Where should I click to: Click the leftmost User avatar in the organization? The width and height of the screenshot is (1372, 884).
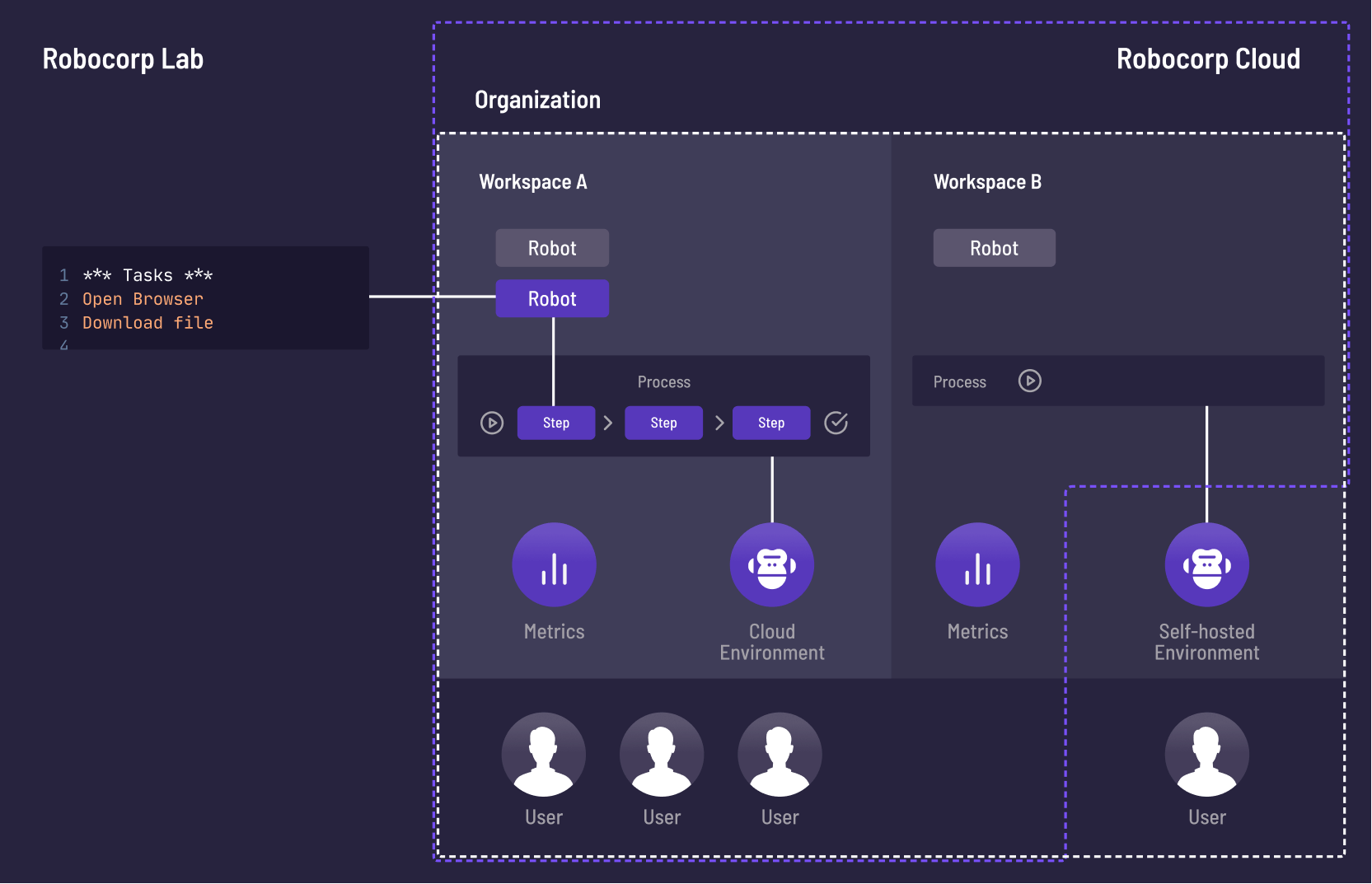[544, 755]
